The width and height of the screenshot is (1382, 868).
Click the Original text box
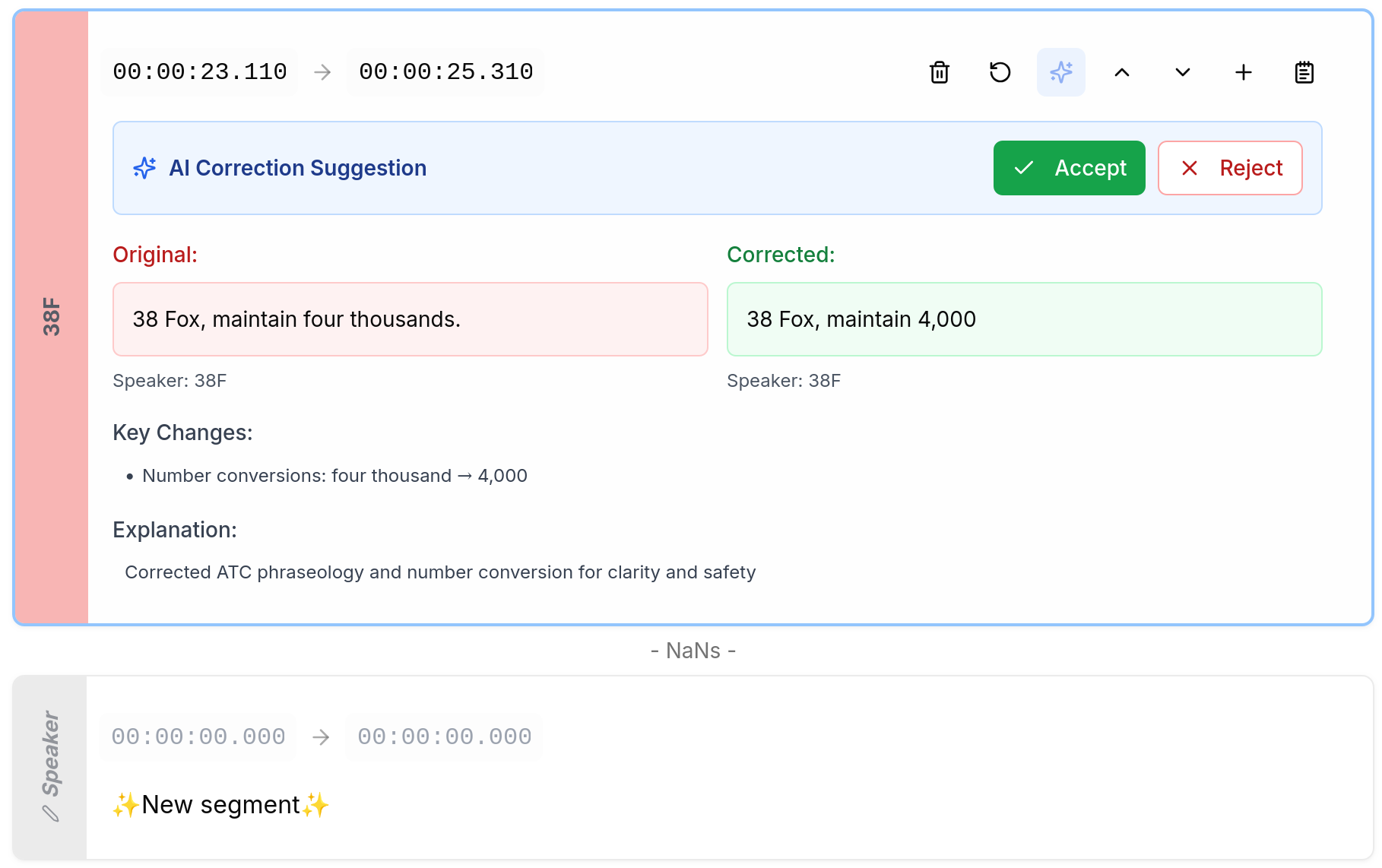(410, 319)
